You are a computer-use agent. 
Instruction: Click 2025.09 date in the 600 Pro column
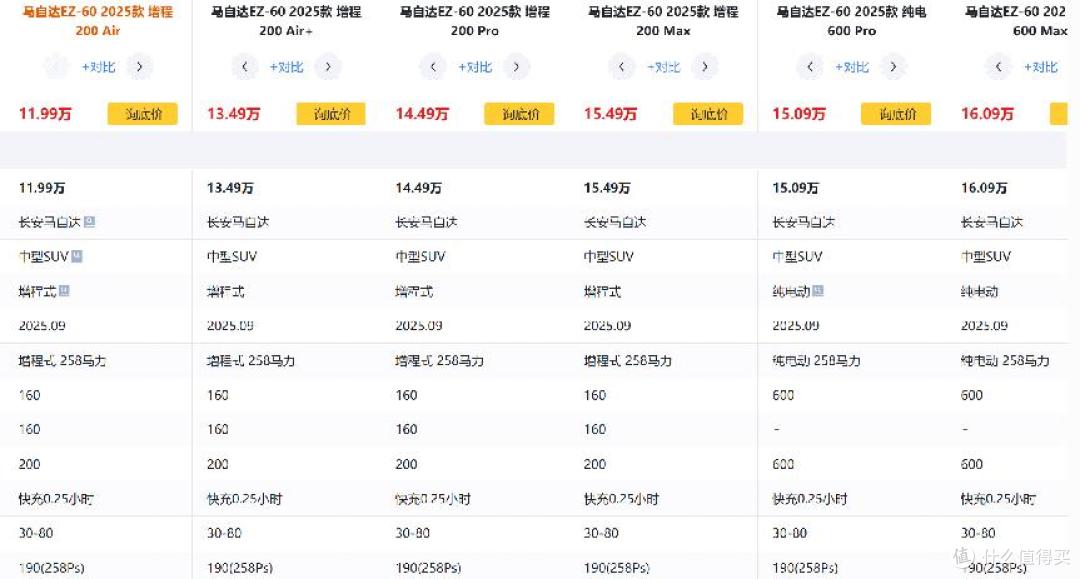point(796,325)
